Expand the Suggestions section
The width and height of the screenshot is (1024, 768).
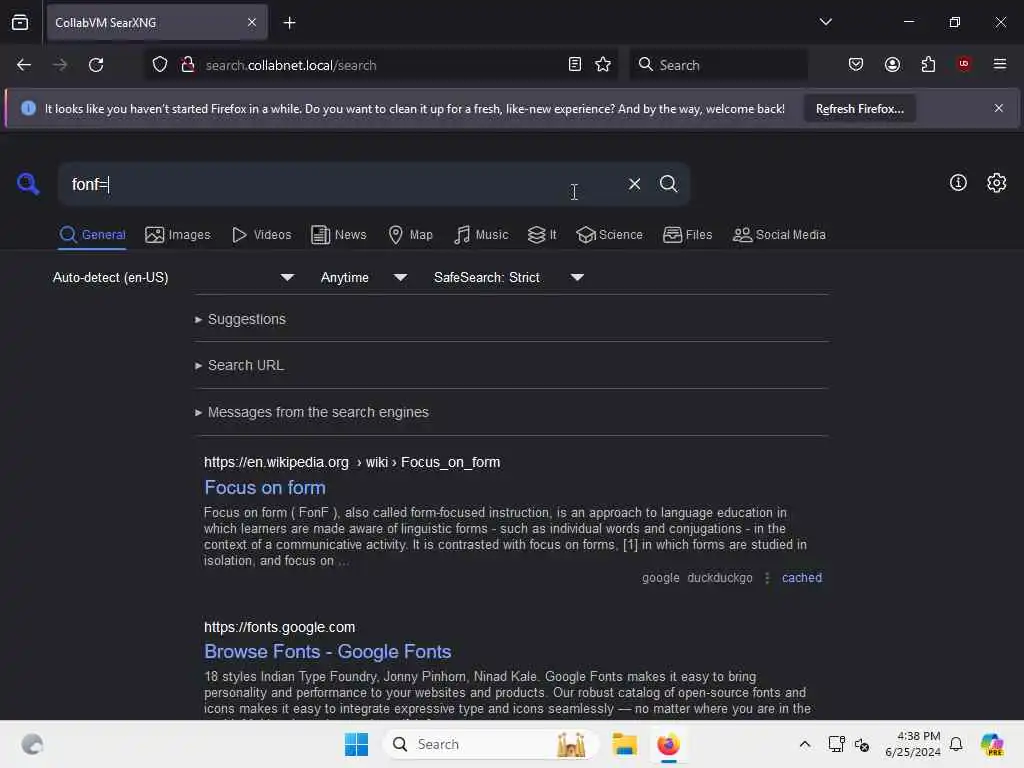[240, 319]
